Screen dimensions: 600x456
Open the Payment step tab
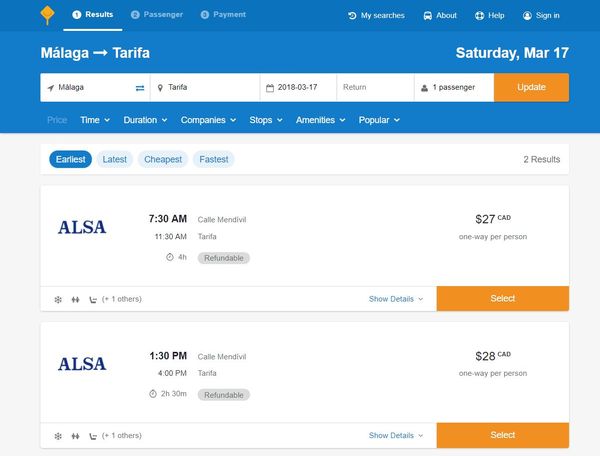coord(223,15)
